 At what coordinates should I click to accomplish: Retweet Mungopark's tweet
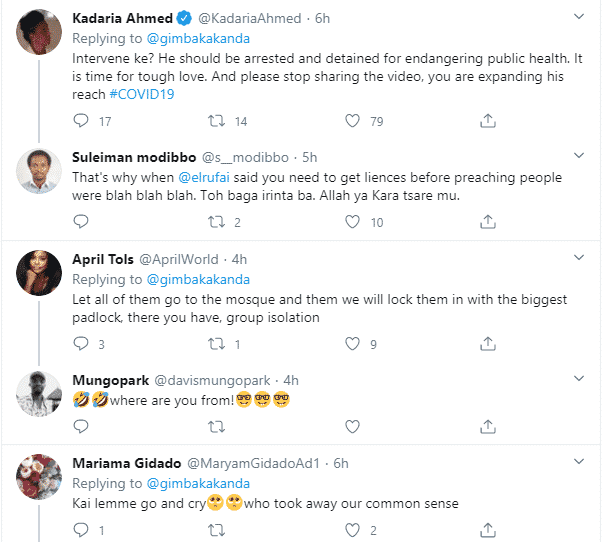point(216,427)
